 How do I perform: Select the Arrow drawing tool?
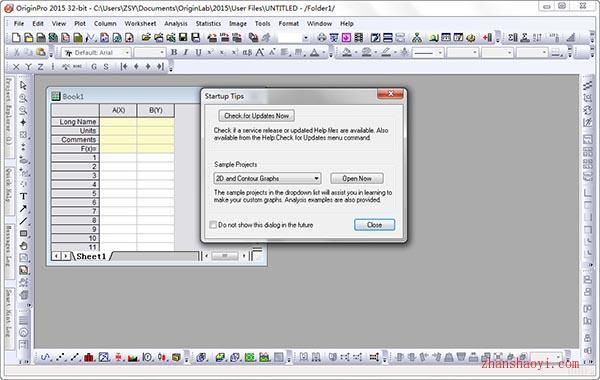tap(23, 209)
